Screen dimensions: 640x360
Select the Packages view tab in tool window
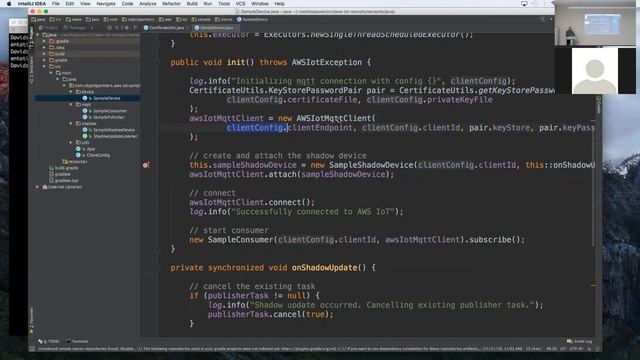click(x=75, y=28)
